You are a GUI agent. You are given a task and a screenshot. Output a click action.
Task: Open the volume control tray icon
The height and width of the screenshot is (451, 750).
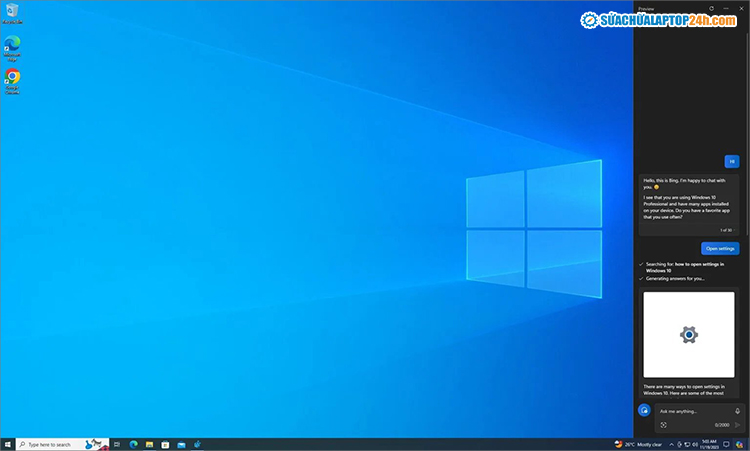tap(695, 444)
